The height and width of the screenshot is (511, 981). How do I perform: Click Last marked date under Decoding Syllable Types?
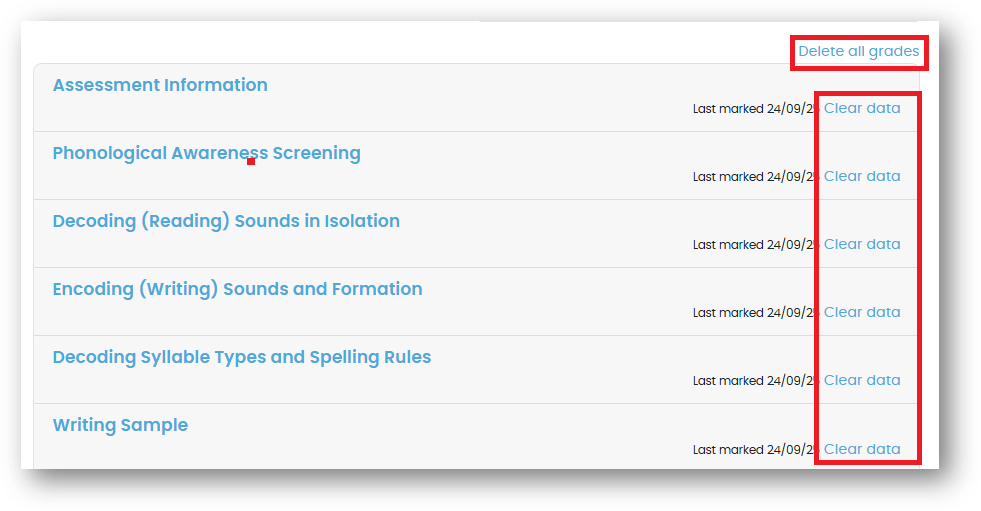point(755,381)
